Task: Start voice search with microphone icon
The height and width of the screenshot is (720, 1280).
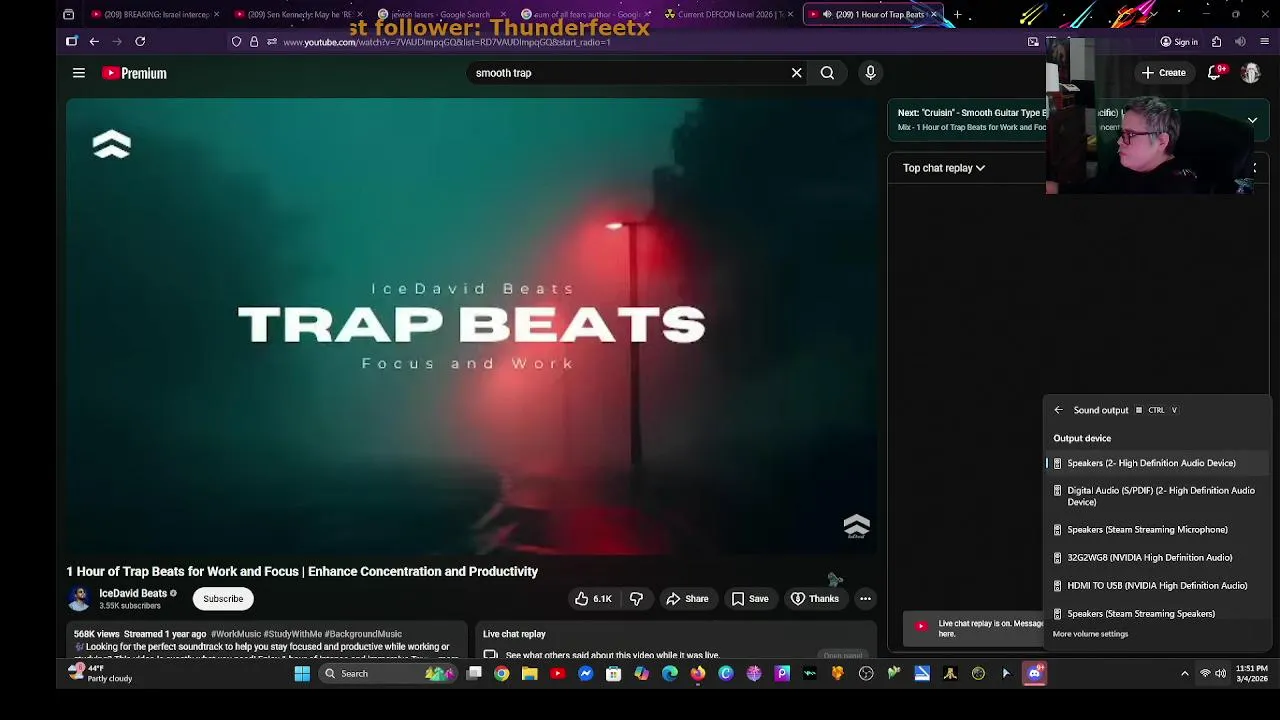Action: (x=870, y=73)
